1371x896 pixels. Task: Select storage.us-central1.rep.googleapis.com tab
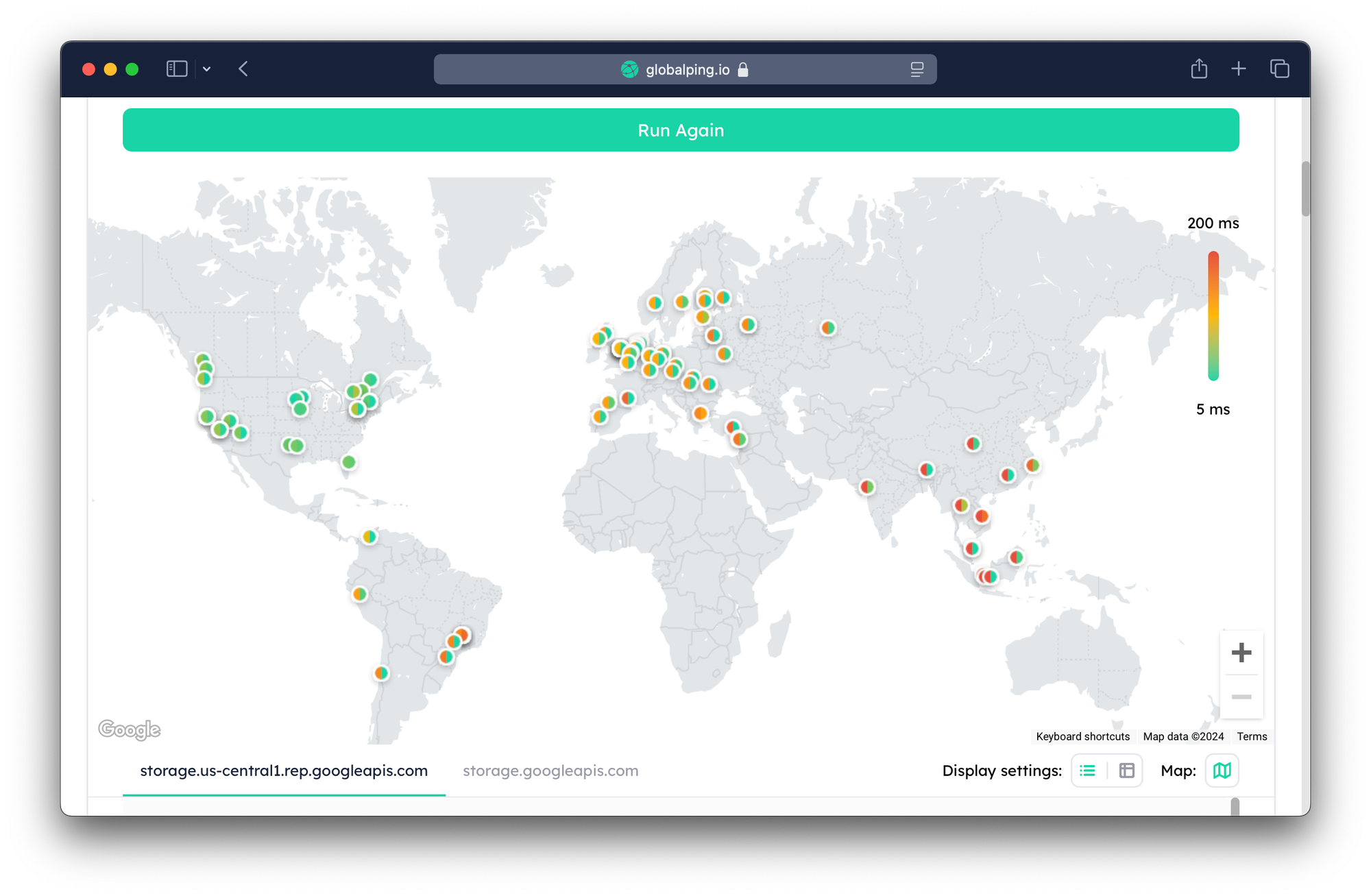point(284,771)
